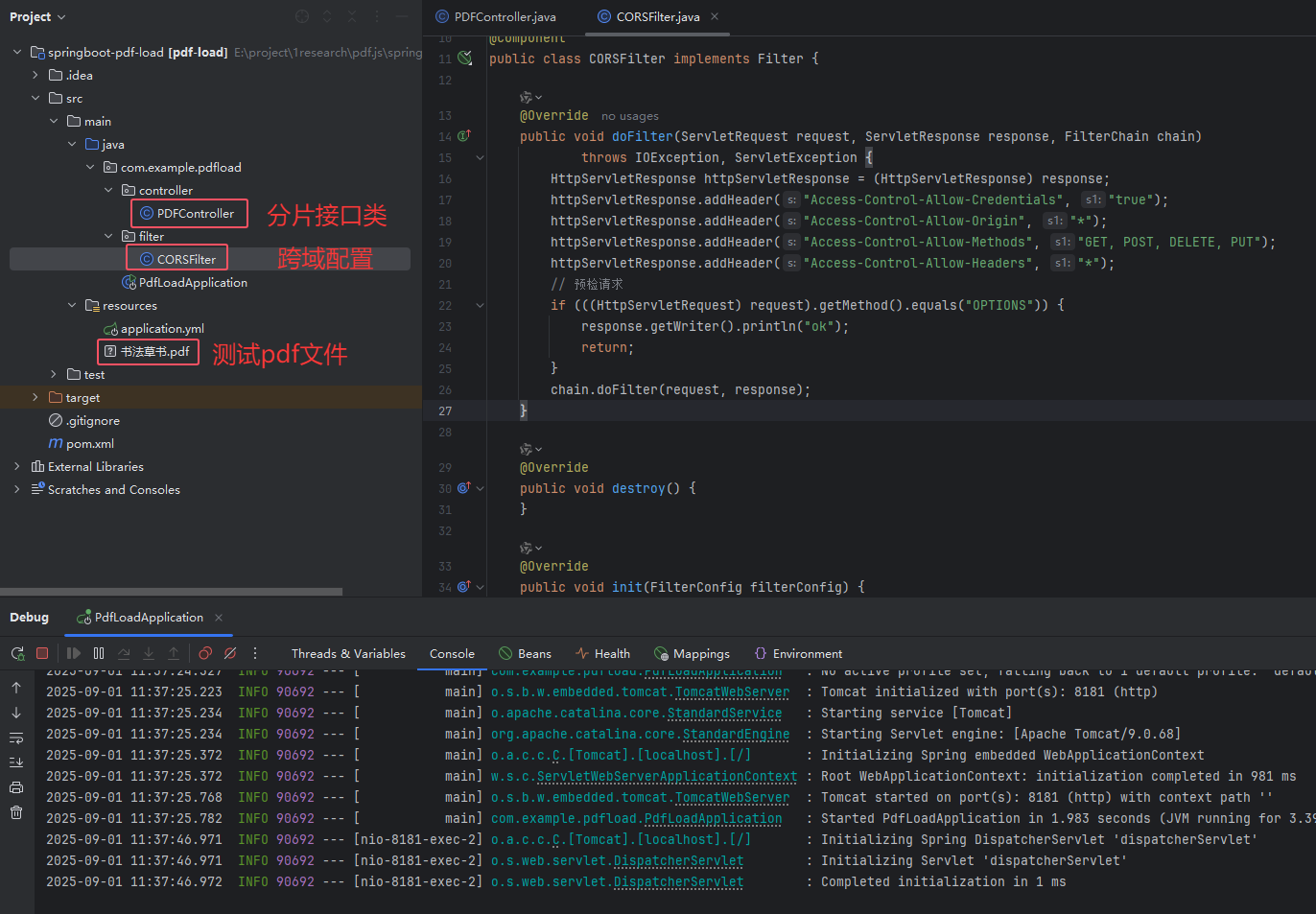This screenshot has width=1316, height=914.
Task: Collapse the resources folder
Action: 72,305
